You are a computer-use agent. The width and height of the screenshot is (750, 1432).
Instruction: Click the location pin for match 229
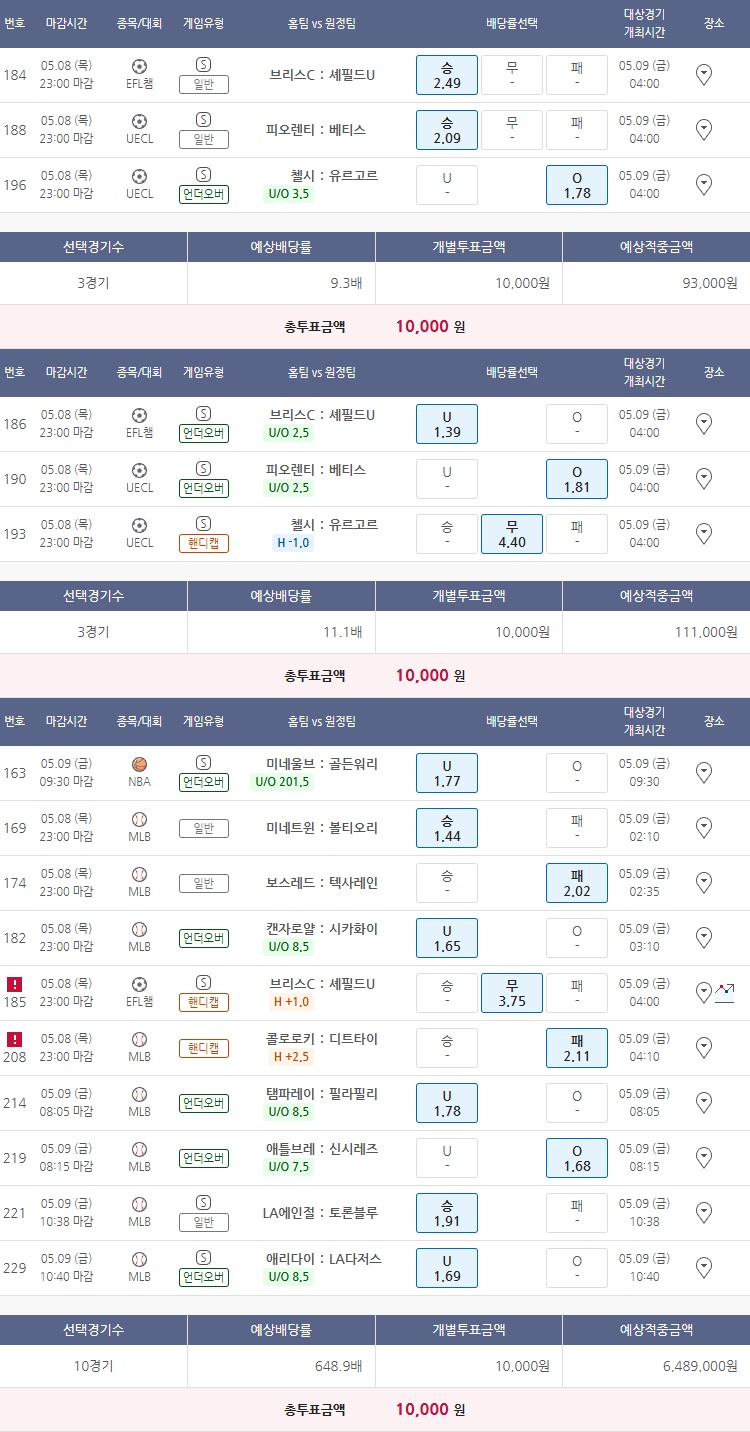[x=703, y=1267]
